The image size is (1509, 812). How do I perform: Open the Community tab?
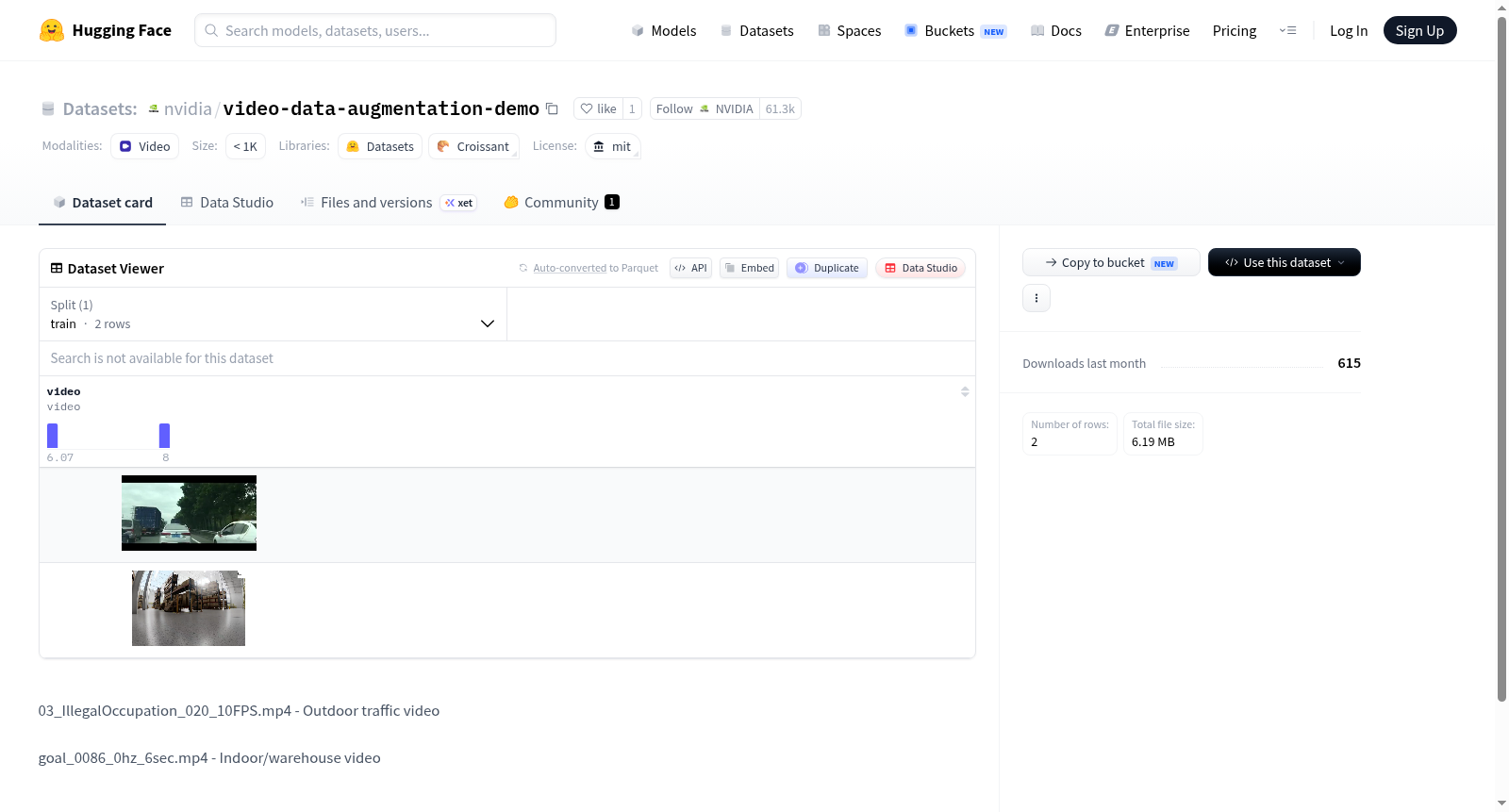pos(561,203)
